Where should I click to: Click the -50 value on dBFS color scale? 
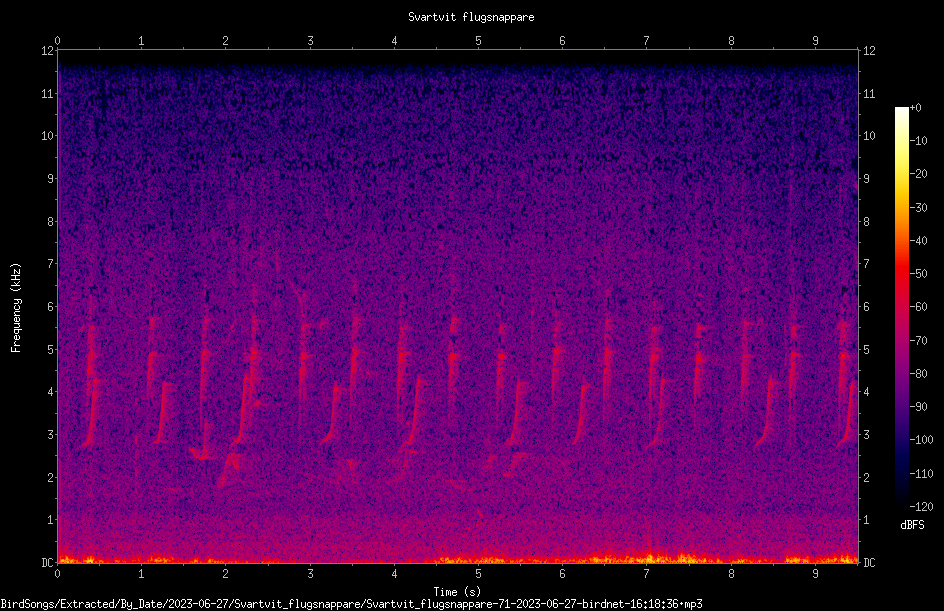pos(918,273)
